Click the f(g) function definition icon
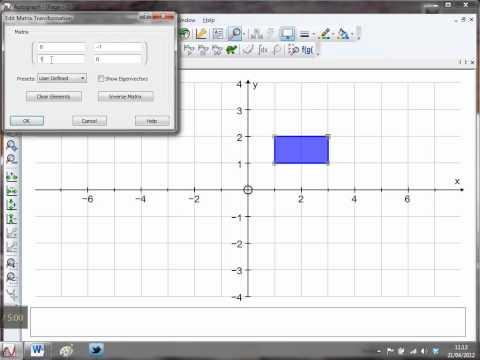This screenshot has width=480, height=360. [307, 50]
